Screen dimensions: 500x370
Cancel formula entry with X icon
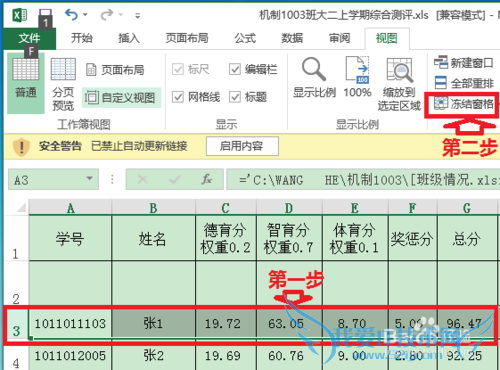click(x=143, y=180)
